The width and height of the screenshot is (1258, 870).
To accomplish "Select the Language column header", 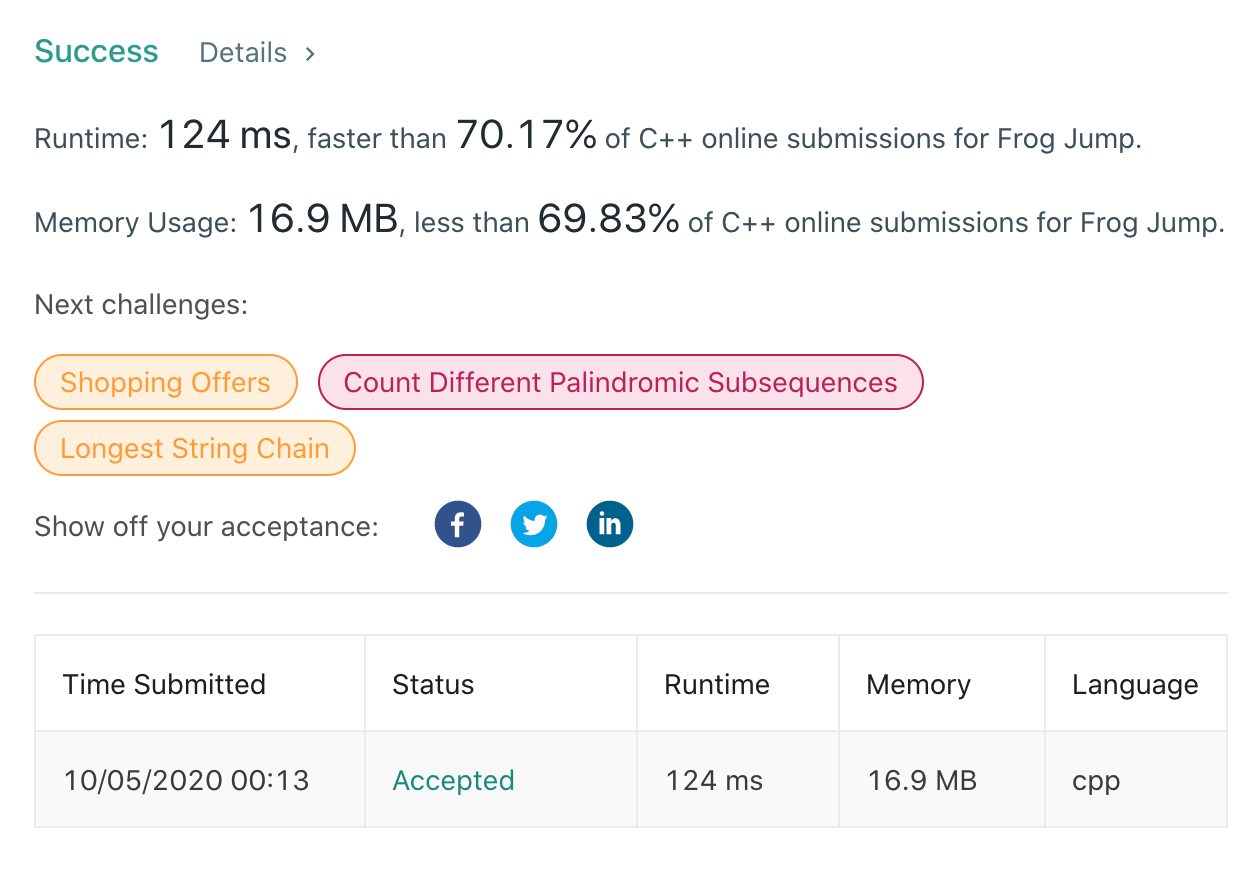I will [1135, 684].
